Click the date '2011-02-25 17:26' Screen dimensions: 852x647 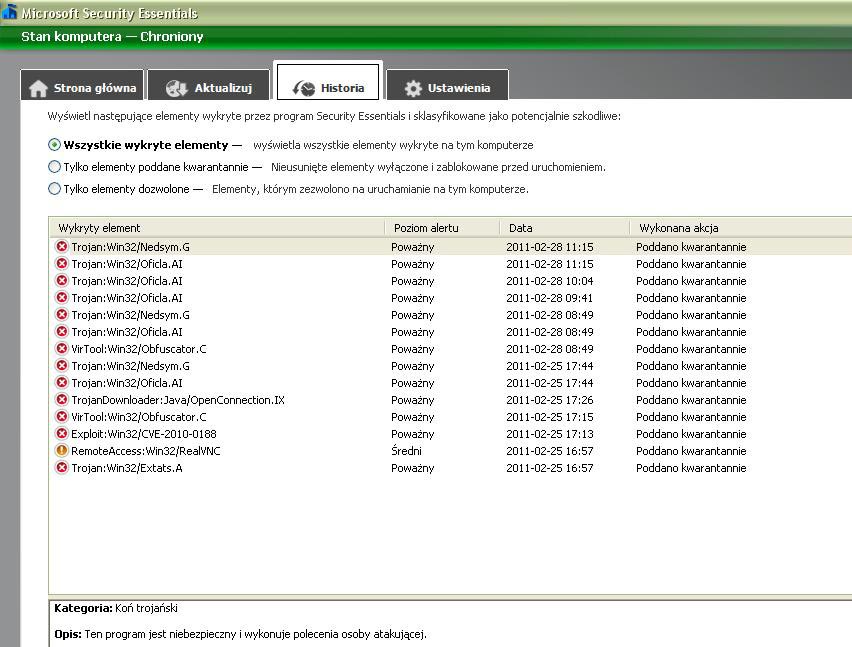[550, 400]
